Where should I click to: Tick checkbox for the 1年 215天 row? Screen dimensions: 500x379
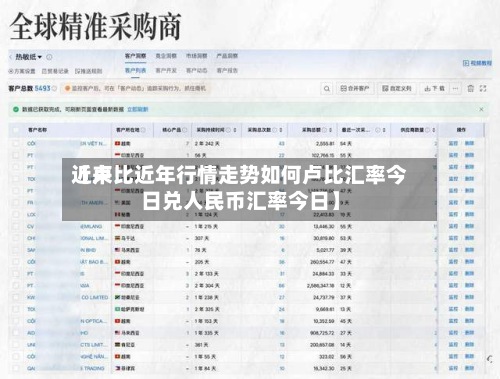pos(15,226)
